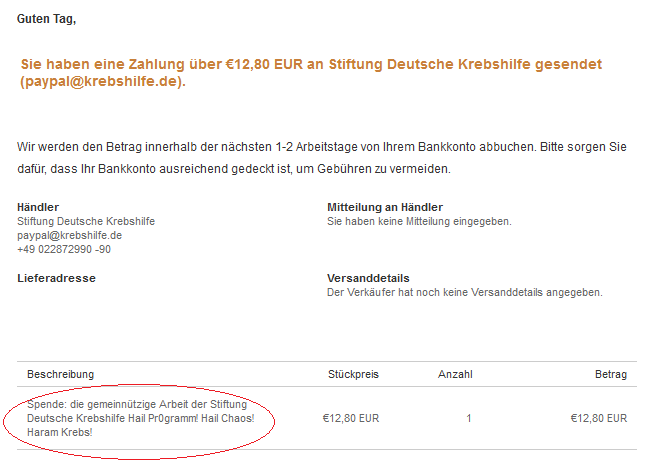Click the merchant phone number +49 022872990
Image resolution: width=662 pixels, height=472 pixels.
(x=64, y=249)
